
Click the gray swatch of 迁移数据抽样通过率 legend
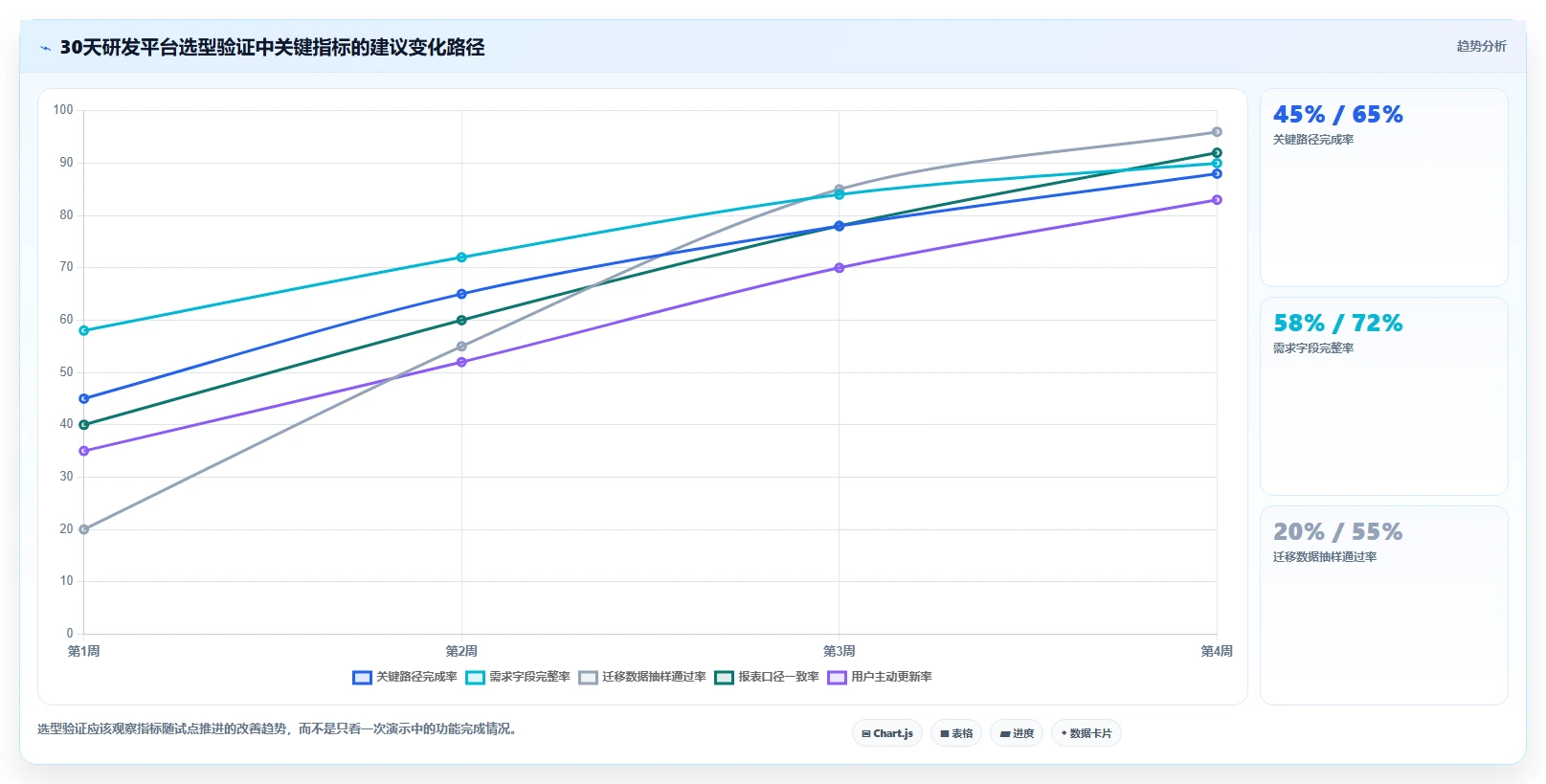coord(588,678)
